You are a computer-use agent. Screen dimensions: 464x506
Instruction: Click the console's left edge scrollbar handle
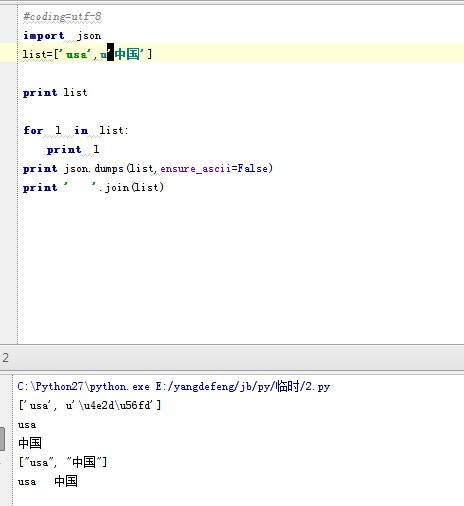[2, 439]
